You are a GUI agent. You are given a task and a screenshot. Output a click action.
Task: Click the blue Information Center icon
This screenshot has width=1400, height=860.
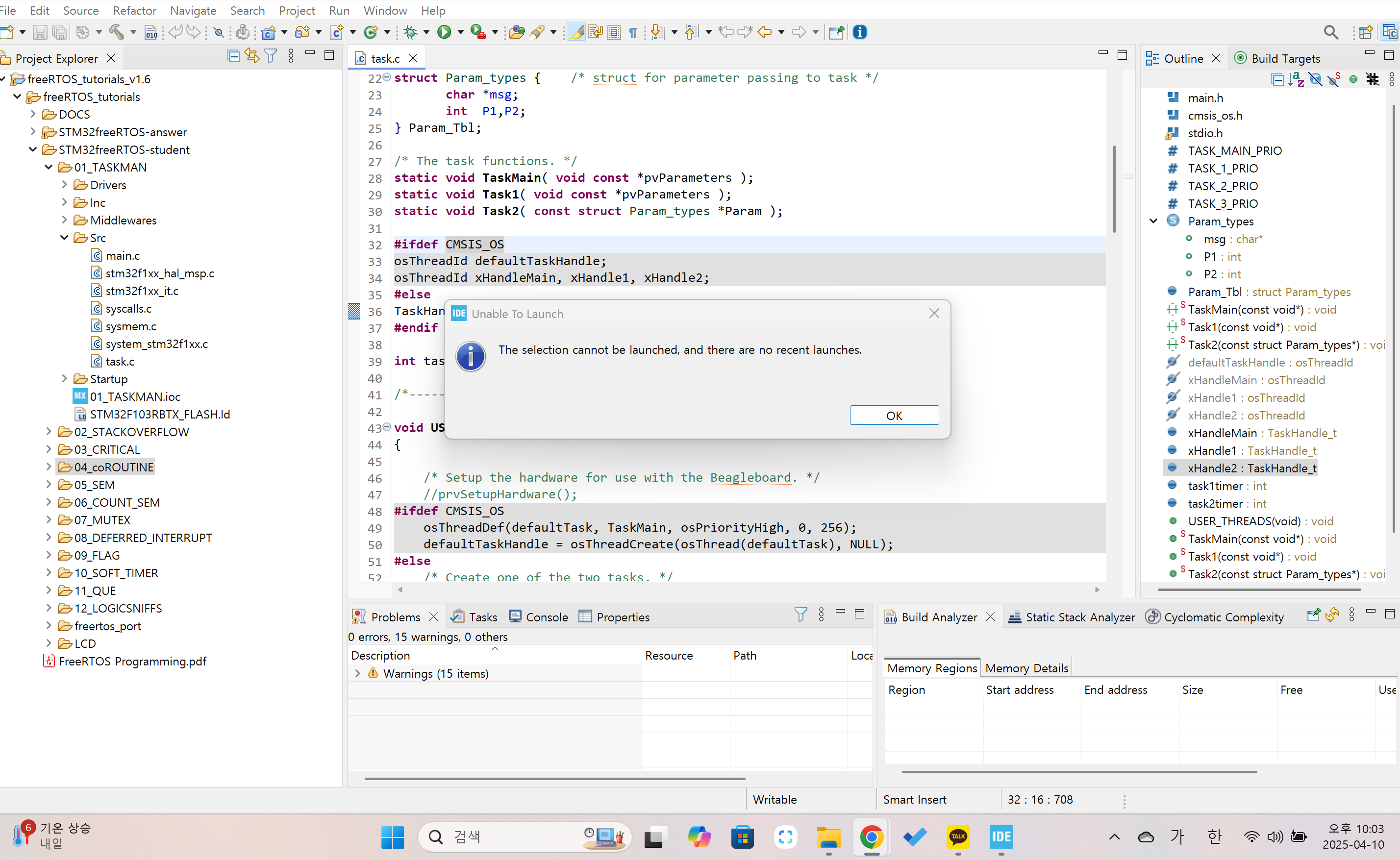(860, 32)
